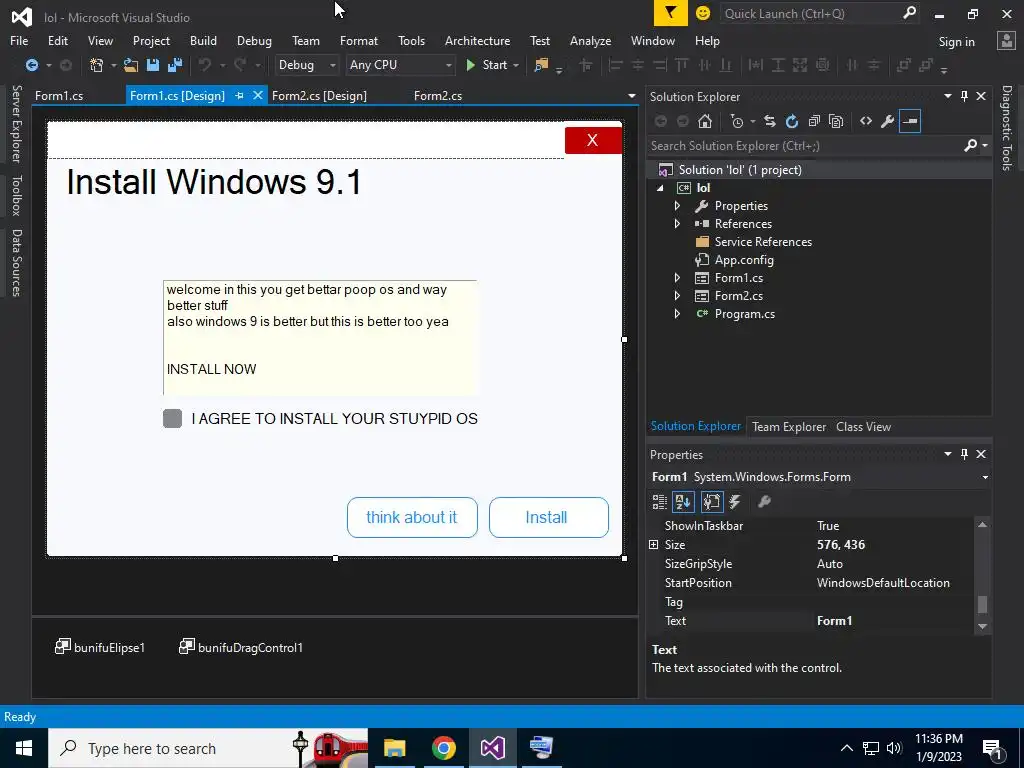
Task: Open Properties via wrench icon in Solution Explorer
Action: tap(888, 121)
